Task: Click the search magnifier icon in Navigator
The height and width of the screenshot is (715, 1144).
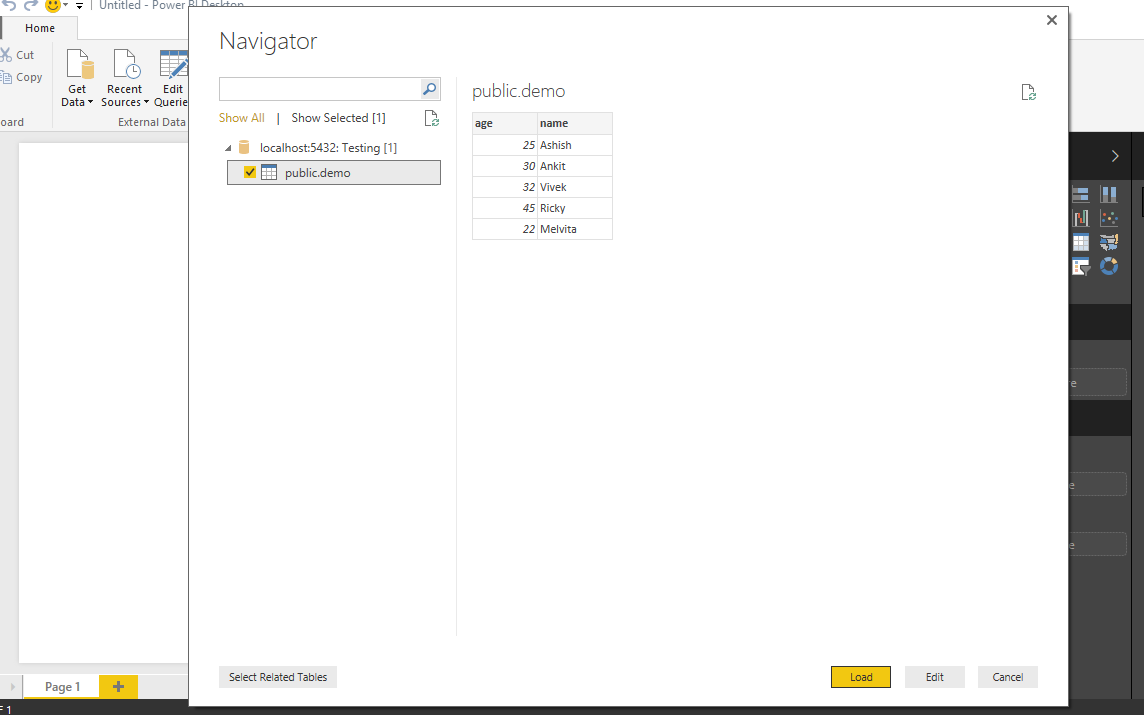Action: (429, 89)
